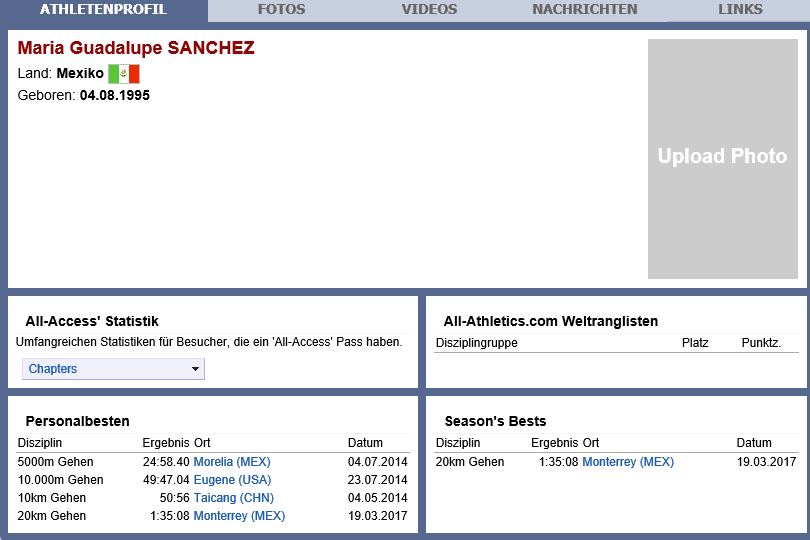Select birth date 04.08.1995
Image resolution: width=810 pixels, height=540 pixels.
pyautogui.click(x=115, y=96)
